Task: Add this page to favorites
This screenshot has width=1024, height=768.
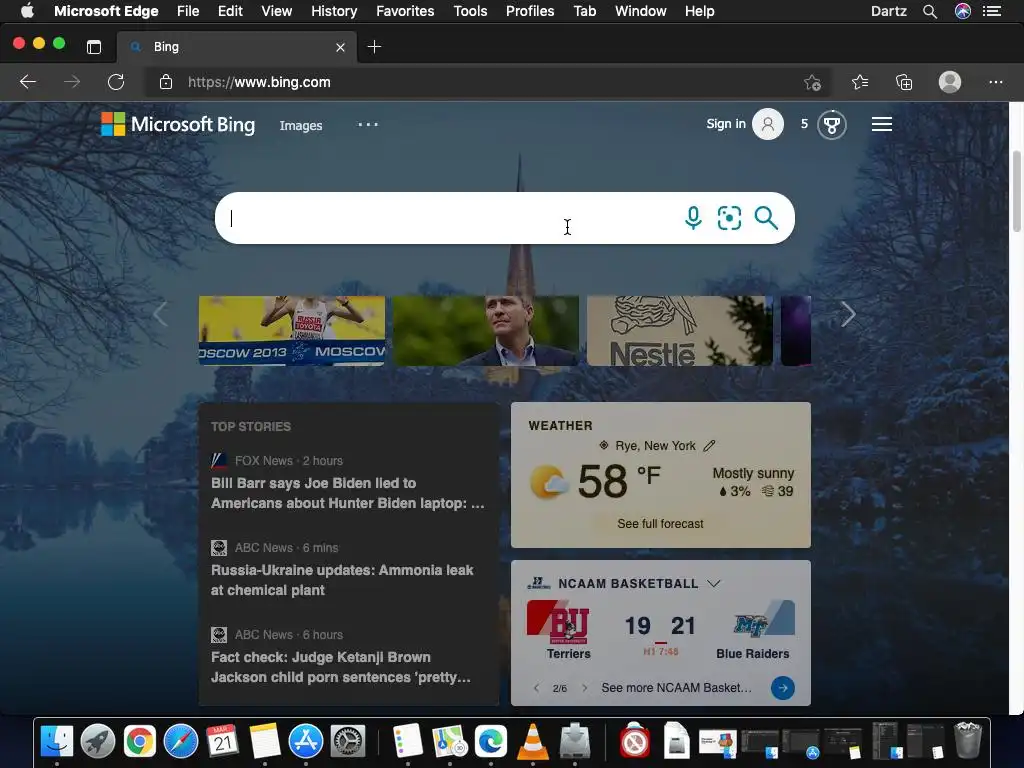Action: [x=812, y=82]
